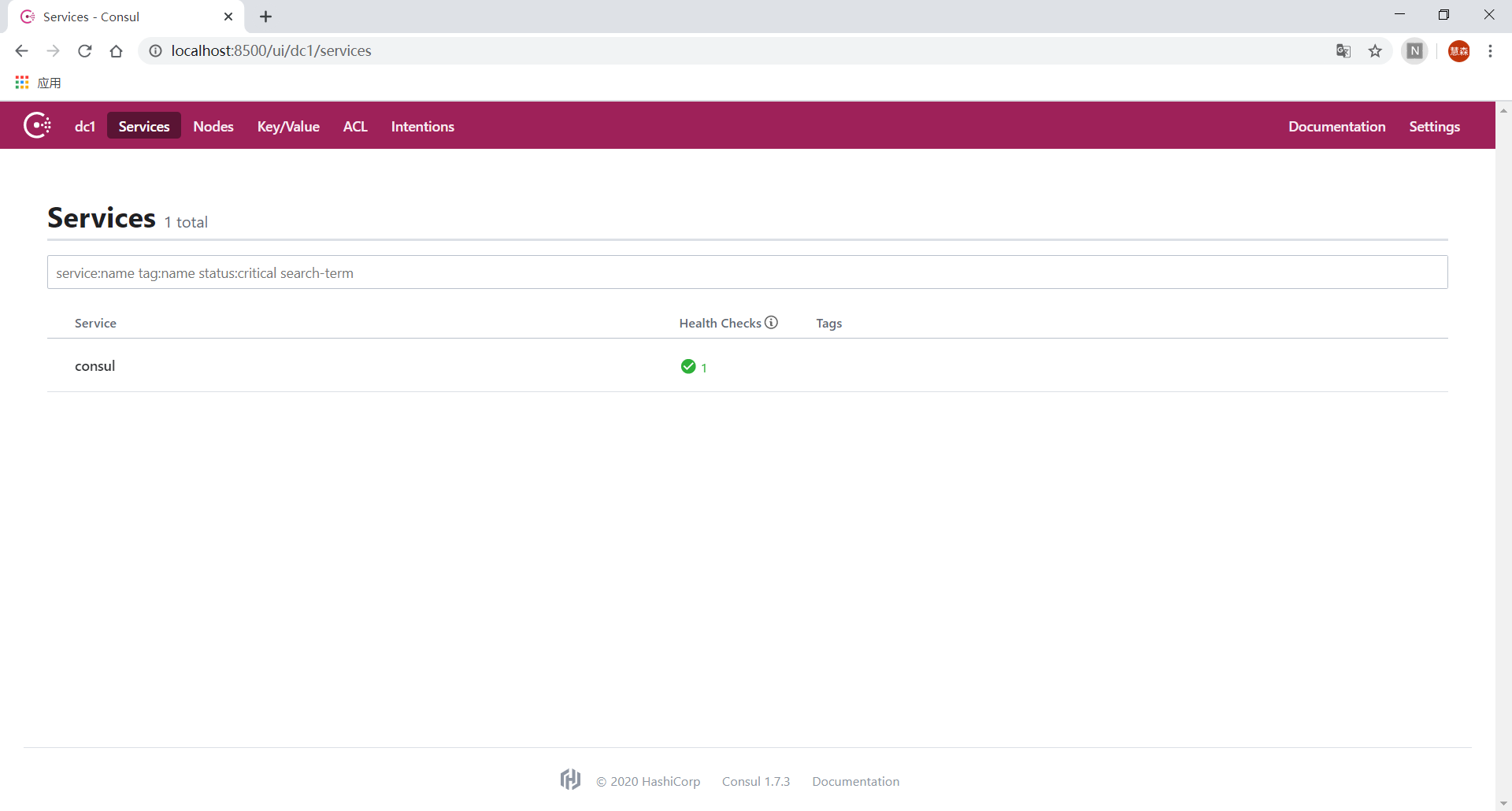The width and height of the screenshot is (1512, 811).
Task: Open Consul Settings page
Action: point(1435,126)
